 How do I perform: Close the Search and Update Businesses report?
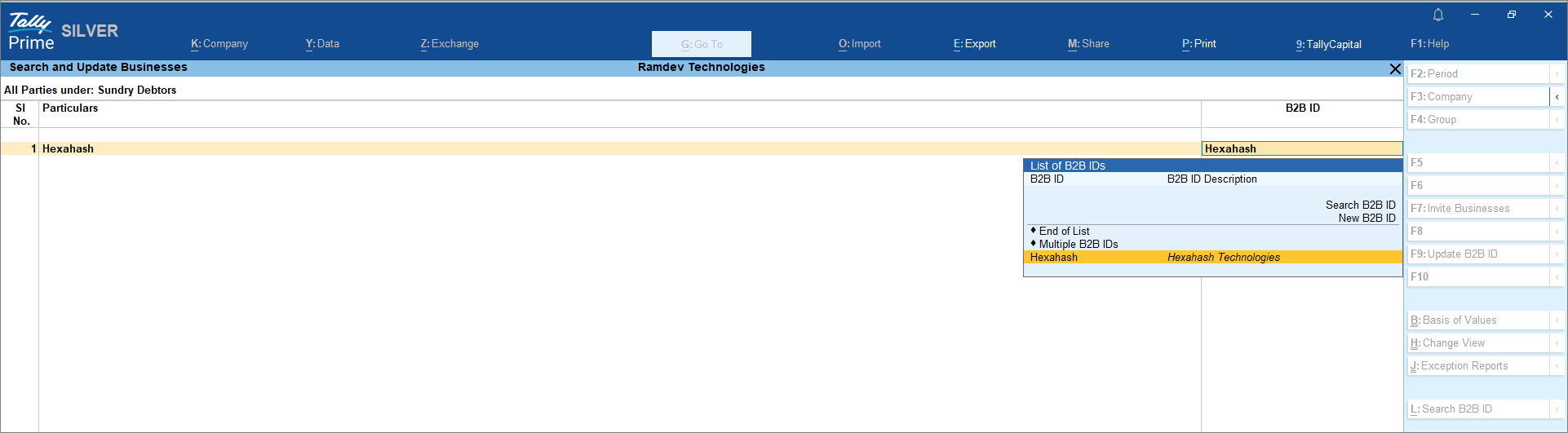1395,69
